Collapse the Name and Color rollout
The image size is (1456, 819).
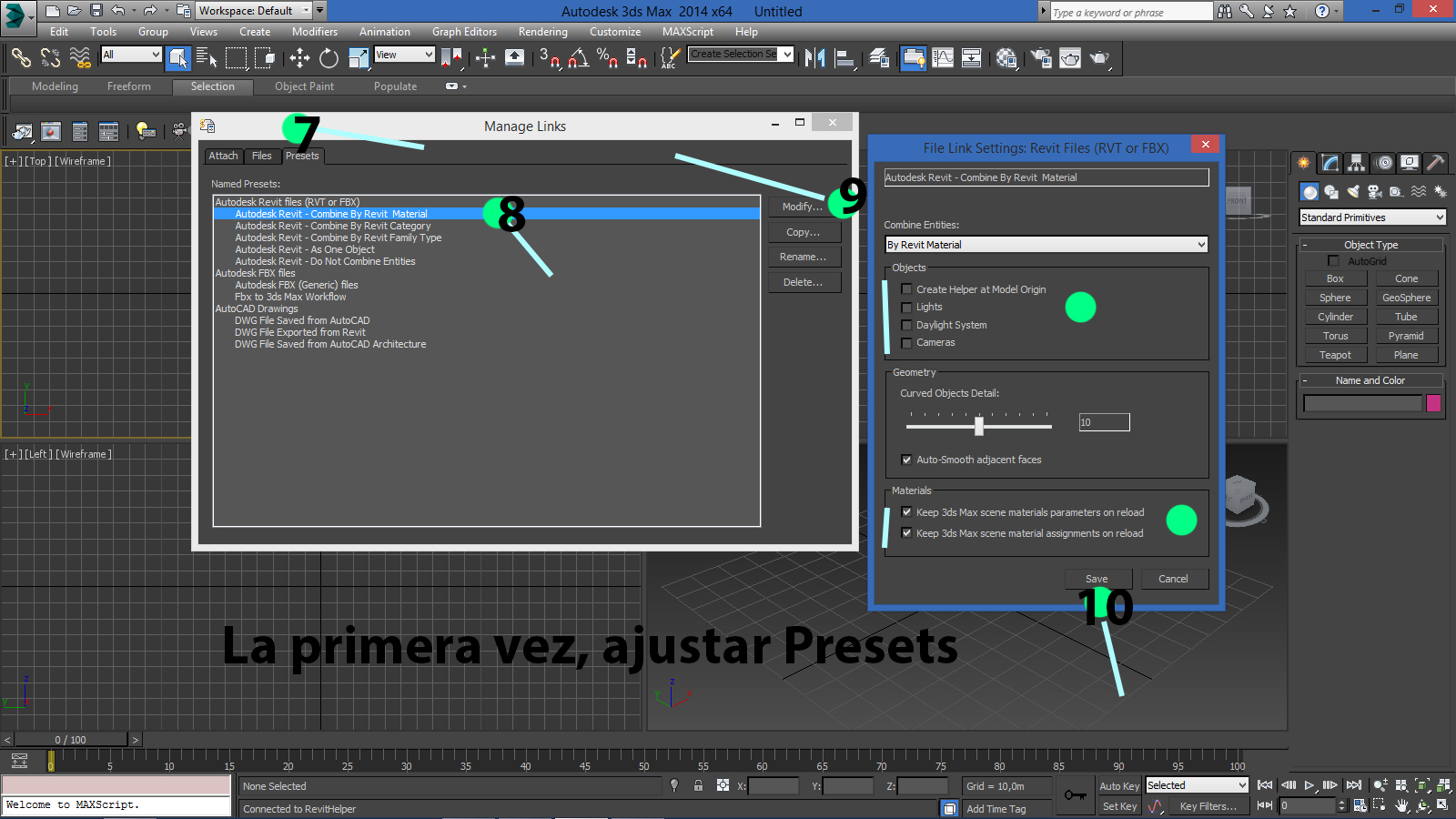pos(1370,380)
